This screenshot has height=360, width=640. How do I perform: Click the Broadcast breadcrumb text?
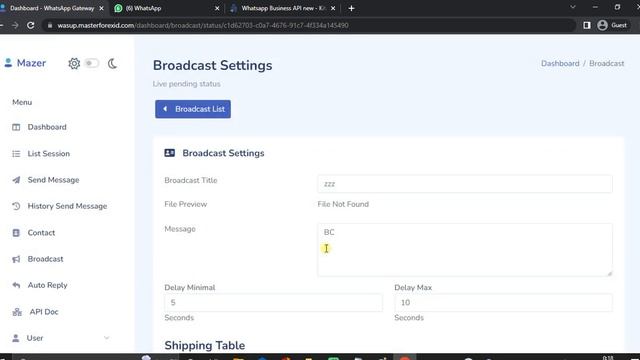tap(607, 64)
